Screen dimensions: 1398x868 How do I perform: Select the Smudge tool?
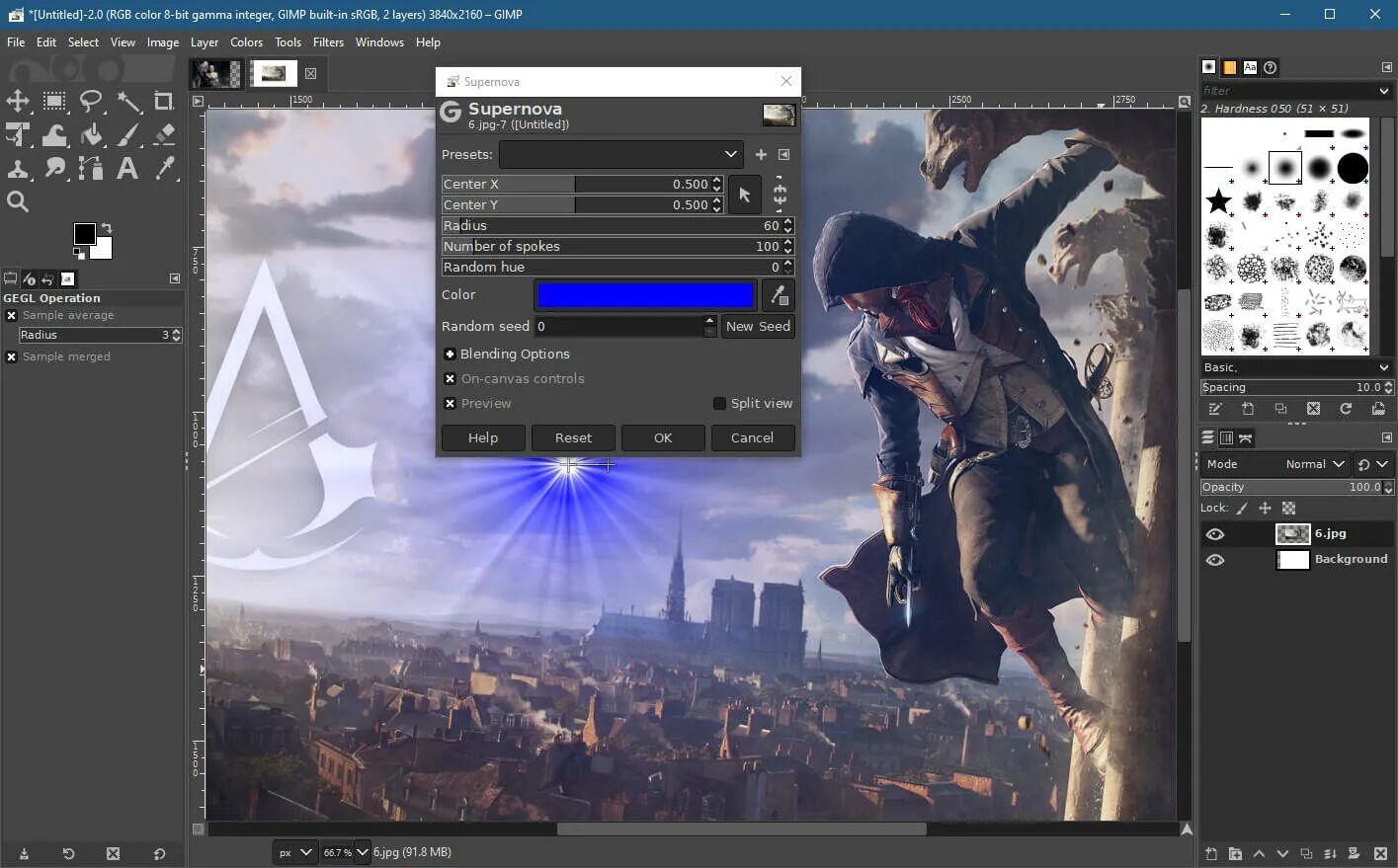coord(54,168)
